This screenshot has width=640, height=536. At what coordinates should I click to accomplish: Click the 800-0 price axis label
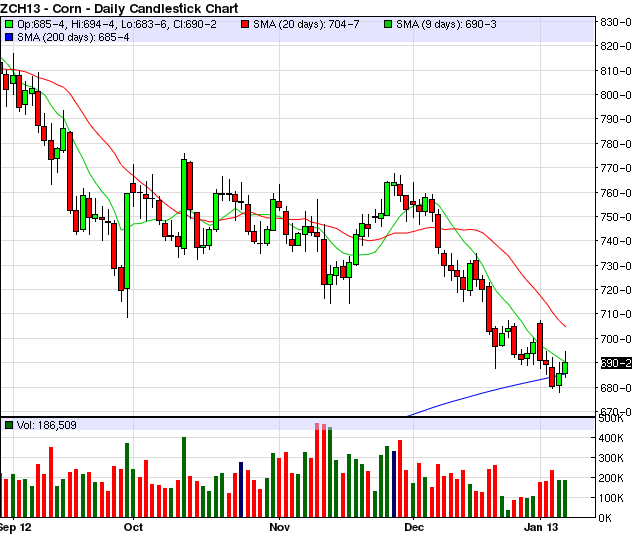616,95
